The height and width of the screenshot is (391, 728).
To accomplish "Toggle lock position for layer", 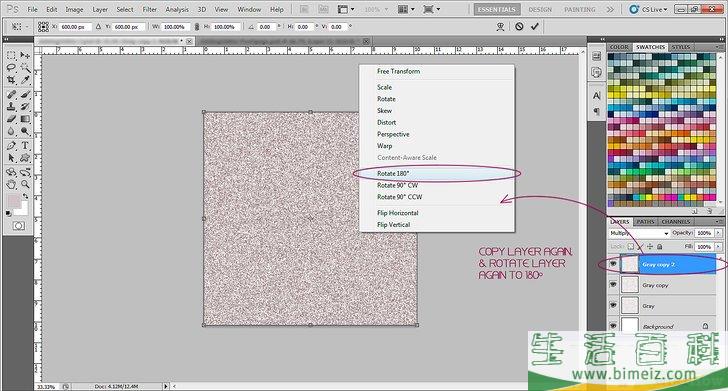I will click(x=650, y=247).
